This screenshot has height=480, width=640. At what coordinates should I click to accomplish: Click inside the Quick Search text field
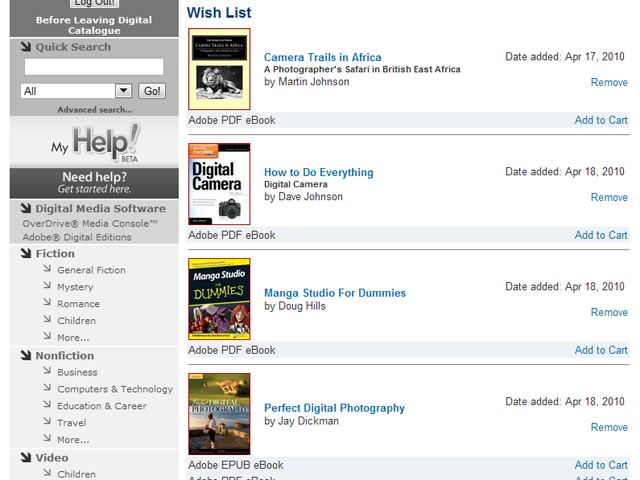[x=94, y=67]
